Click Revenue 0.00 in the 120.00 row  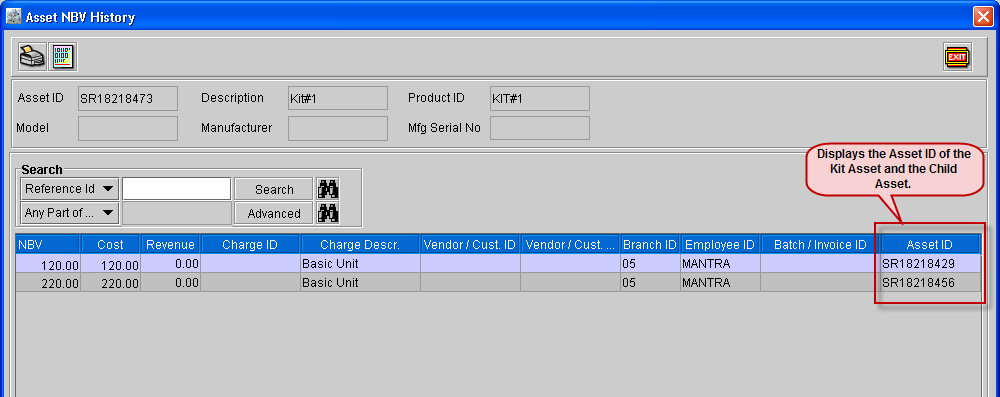click(x=170, y=264)
